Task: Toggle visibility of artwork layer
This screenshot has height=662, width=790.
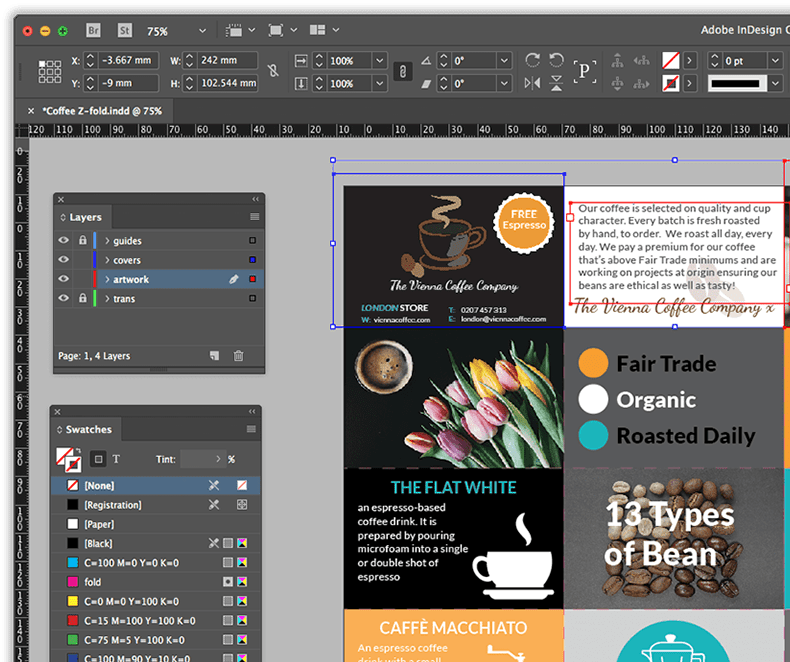Action: (x=63, y=279)
